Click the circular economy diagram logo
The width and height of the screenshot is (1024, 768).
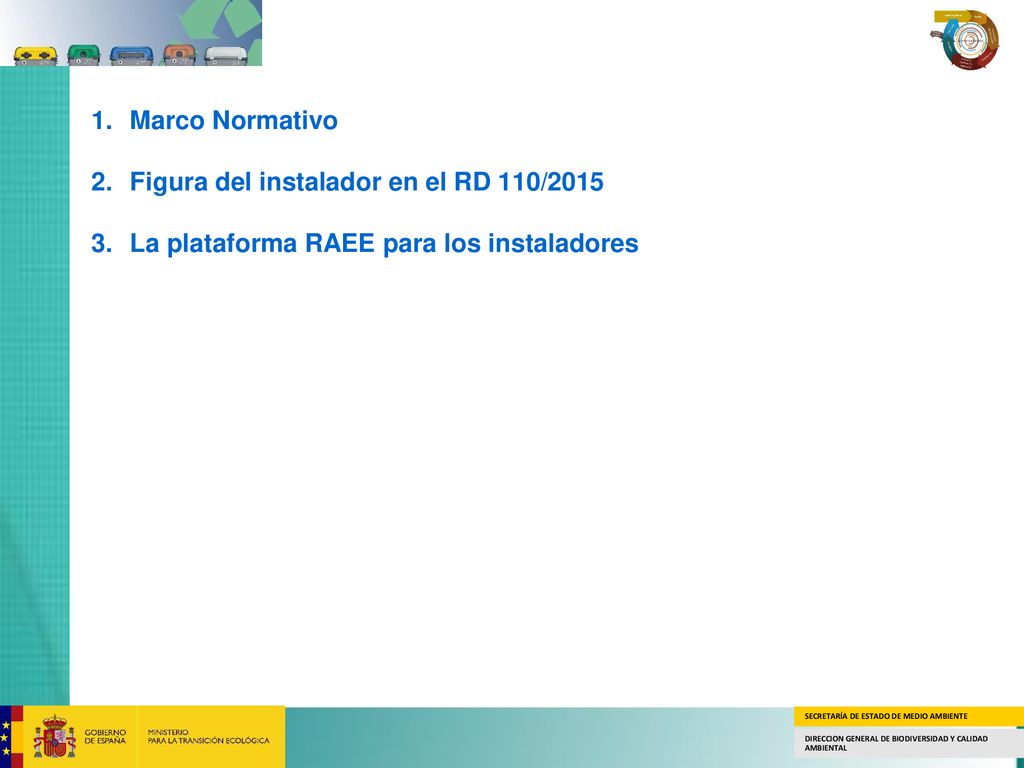[x=965, y=40]
